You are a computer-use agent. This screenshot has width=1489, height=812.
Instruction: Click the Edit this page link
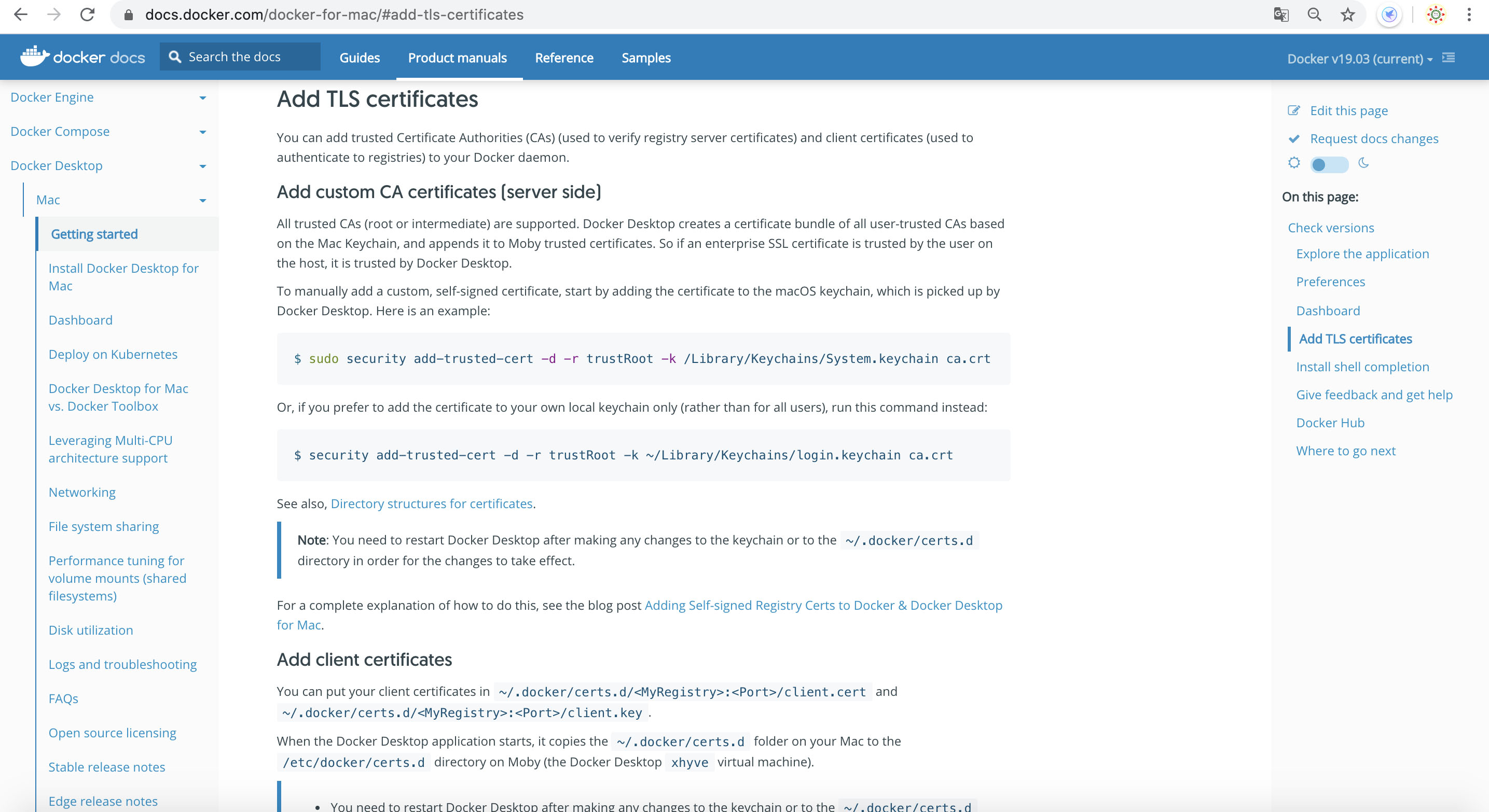coord(1348,110)
